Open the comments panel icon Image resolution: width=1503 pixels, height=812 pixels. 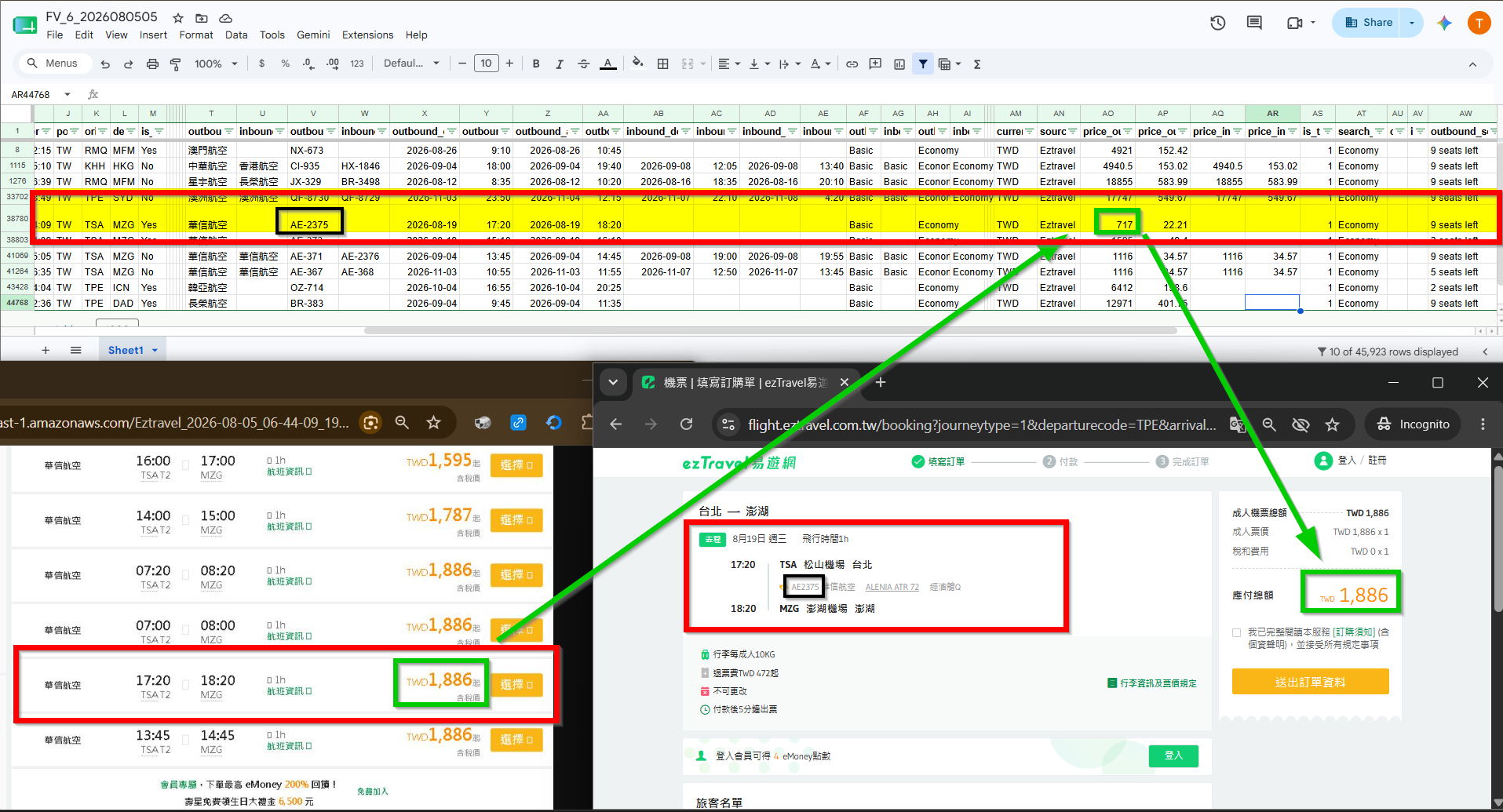(1254, 23)
